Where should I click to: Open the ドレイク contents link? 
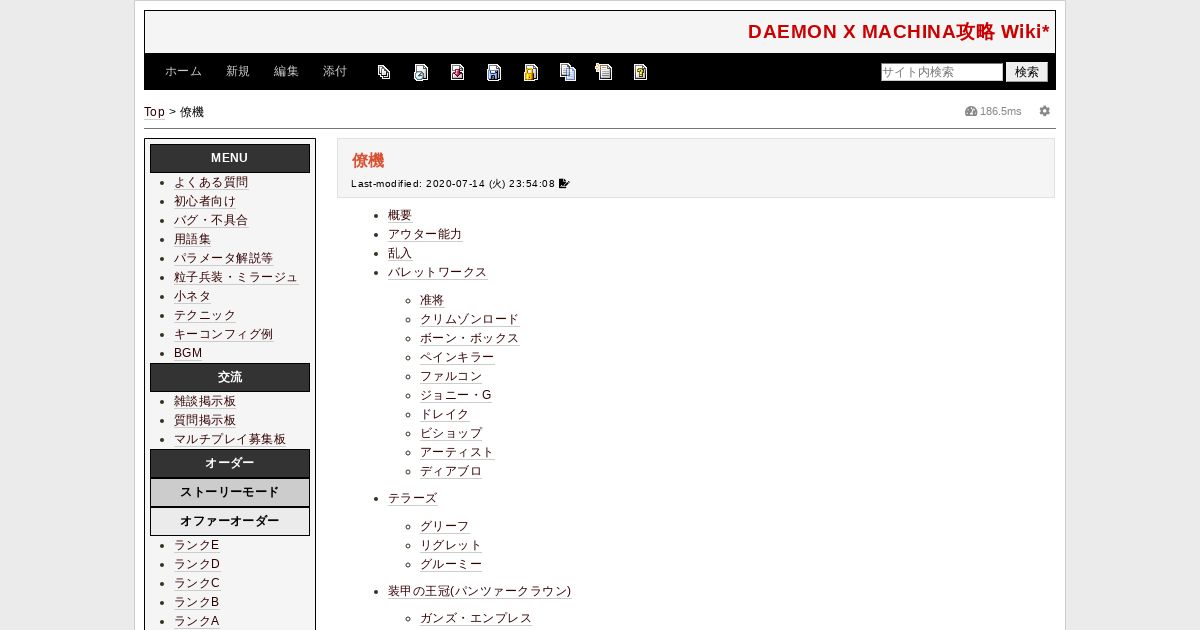pyautogui.click(x=445, y=415)
